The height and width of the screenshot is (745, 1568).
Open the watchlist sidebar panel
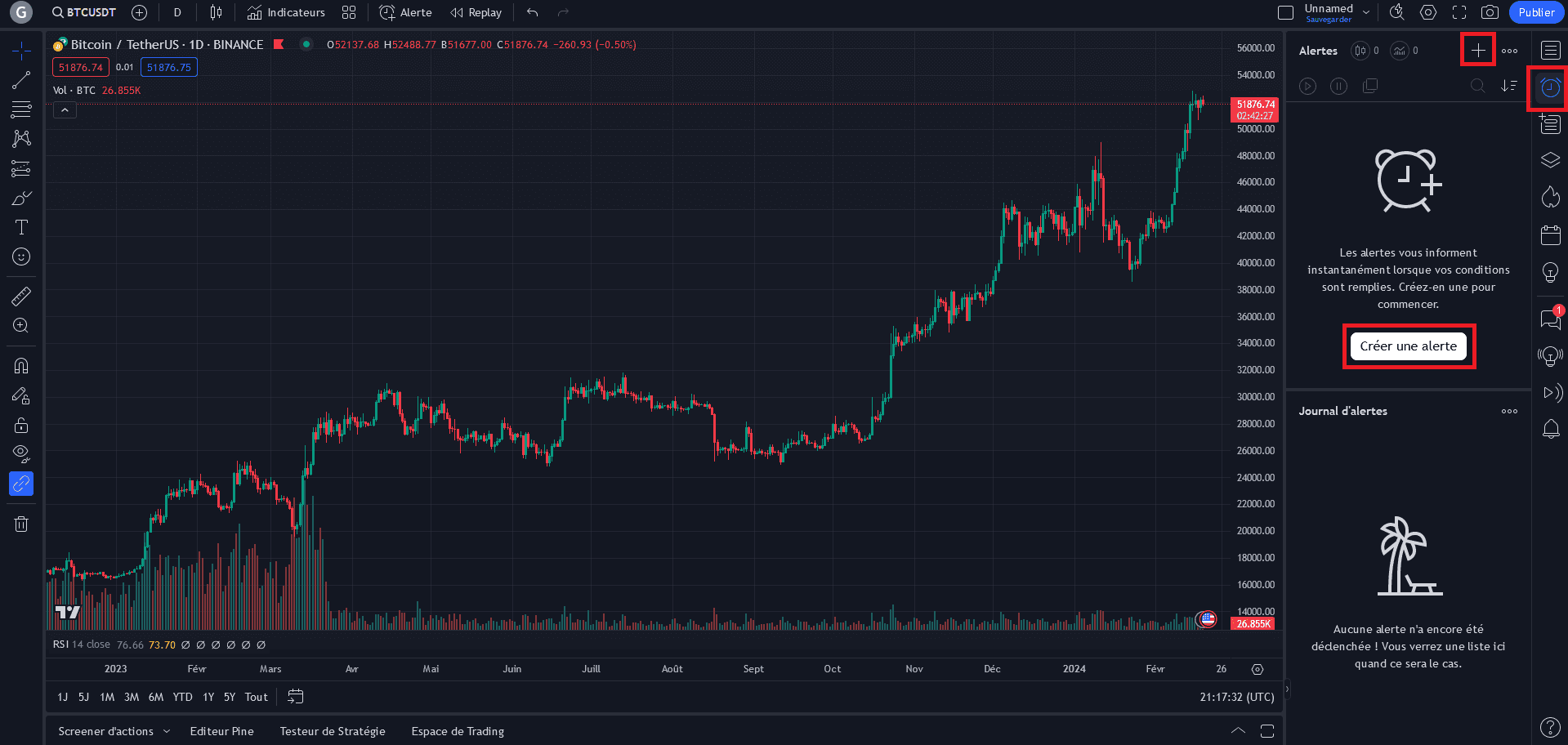pos(1550,51)
